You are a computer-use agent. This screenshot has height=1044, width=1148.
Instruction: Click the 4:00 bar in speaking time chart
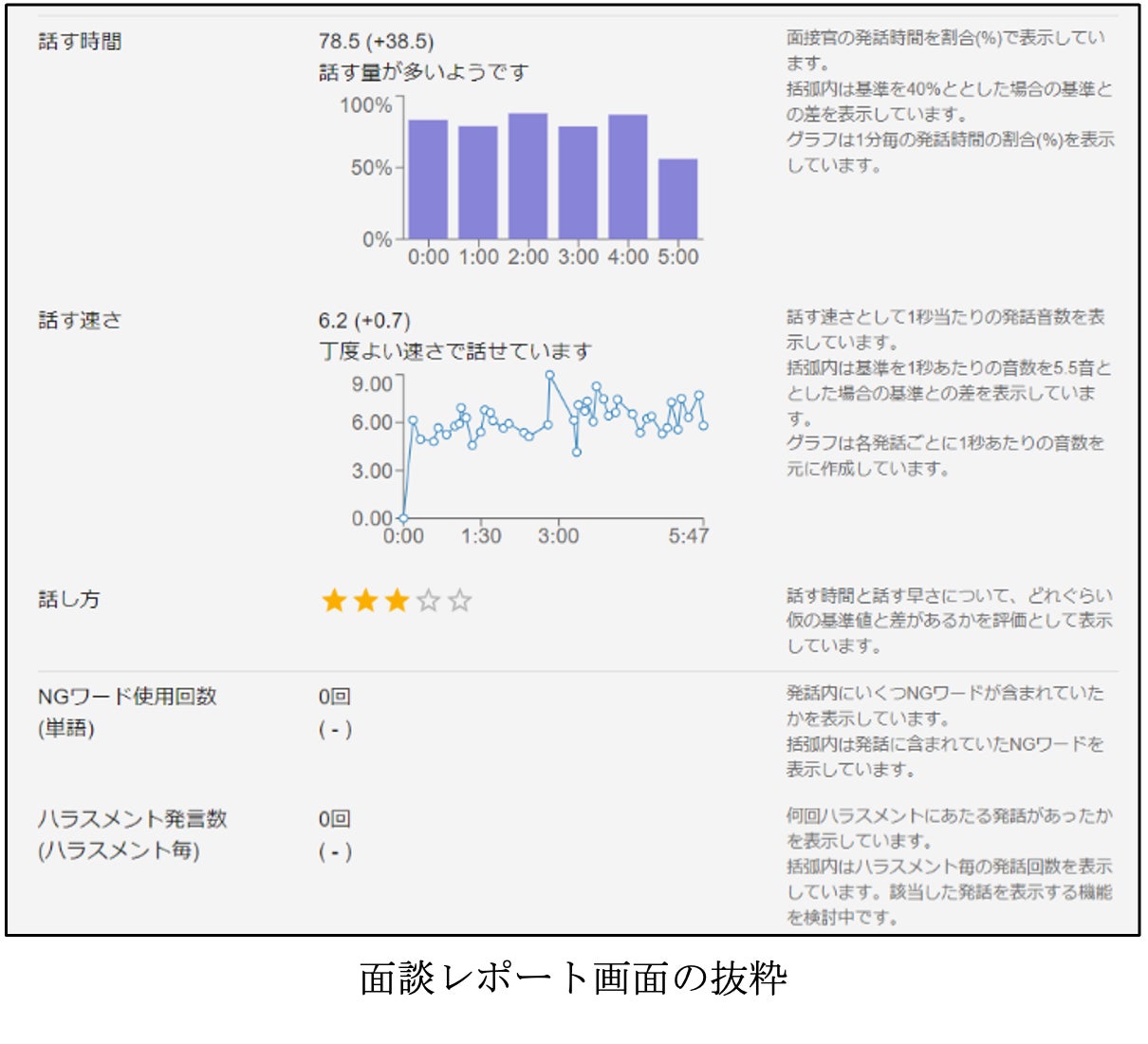point(628,177)
